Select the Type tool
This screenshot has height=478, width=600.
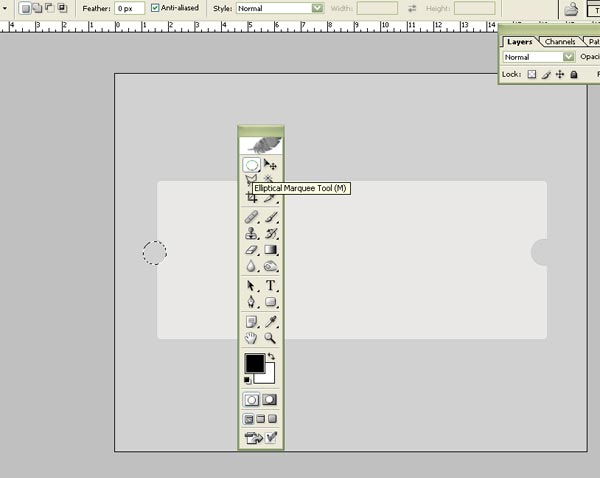tap(270, 285)
